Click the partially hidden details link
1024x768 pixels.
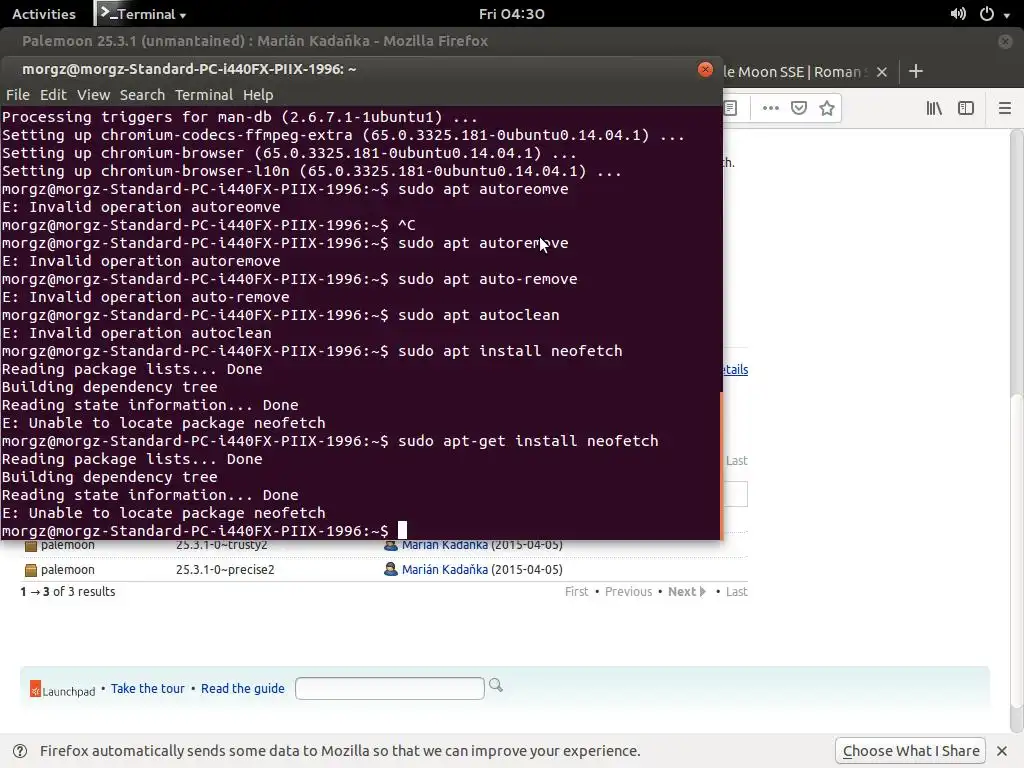[x=735, y=370]
